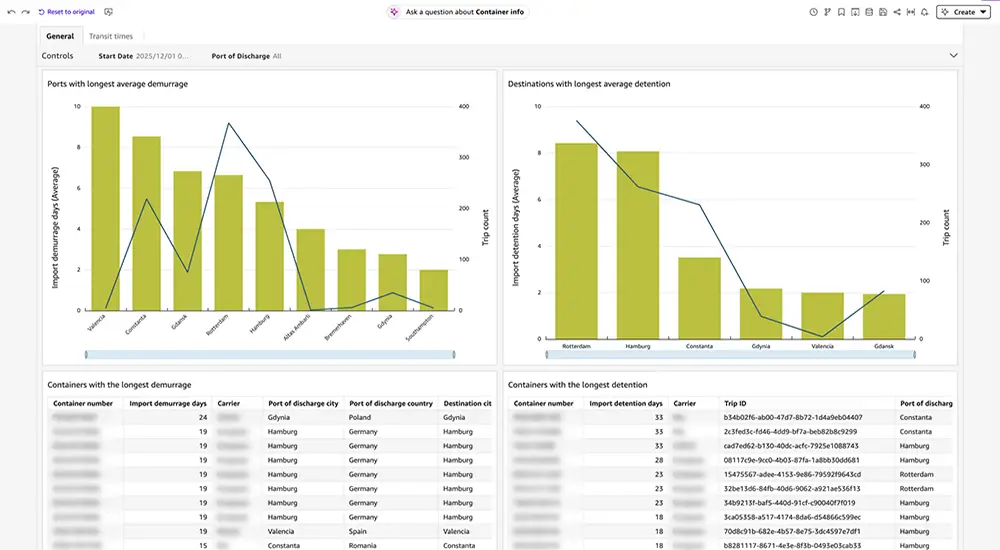Click the branch icon in top toolbar

(828, 12)
